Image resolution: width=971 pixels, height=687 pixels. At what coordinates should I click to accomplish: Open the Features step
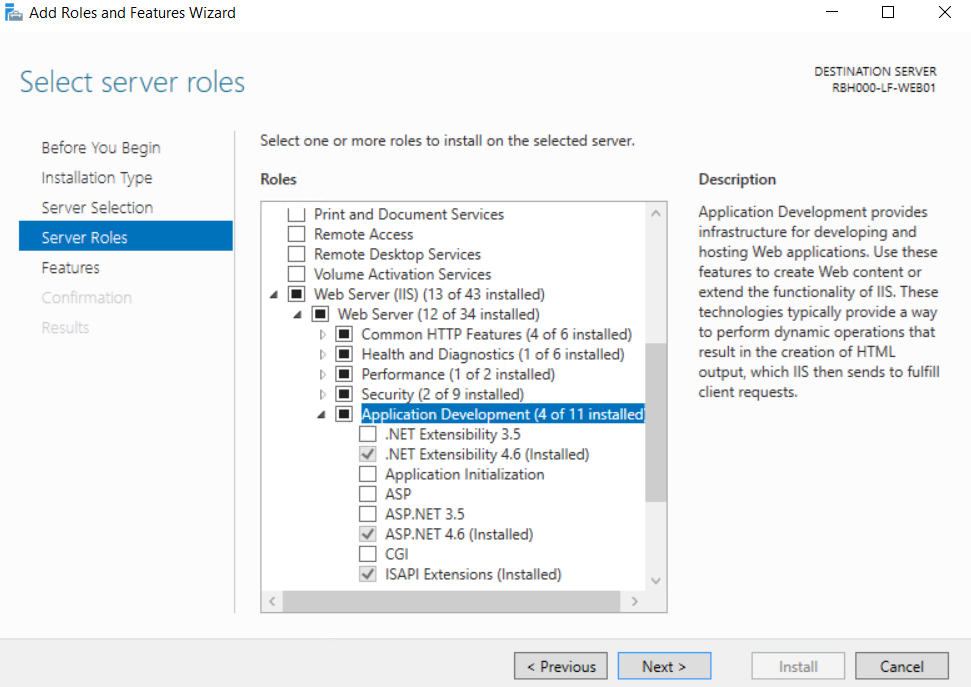71,268
